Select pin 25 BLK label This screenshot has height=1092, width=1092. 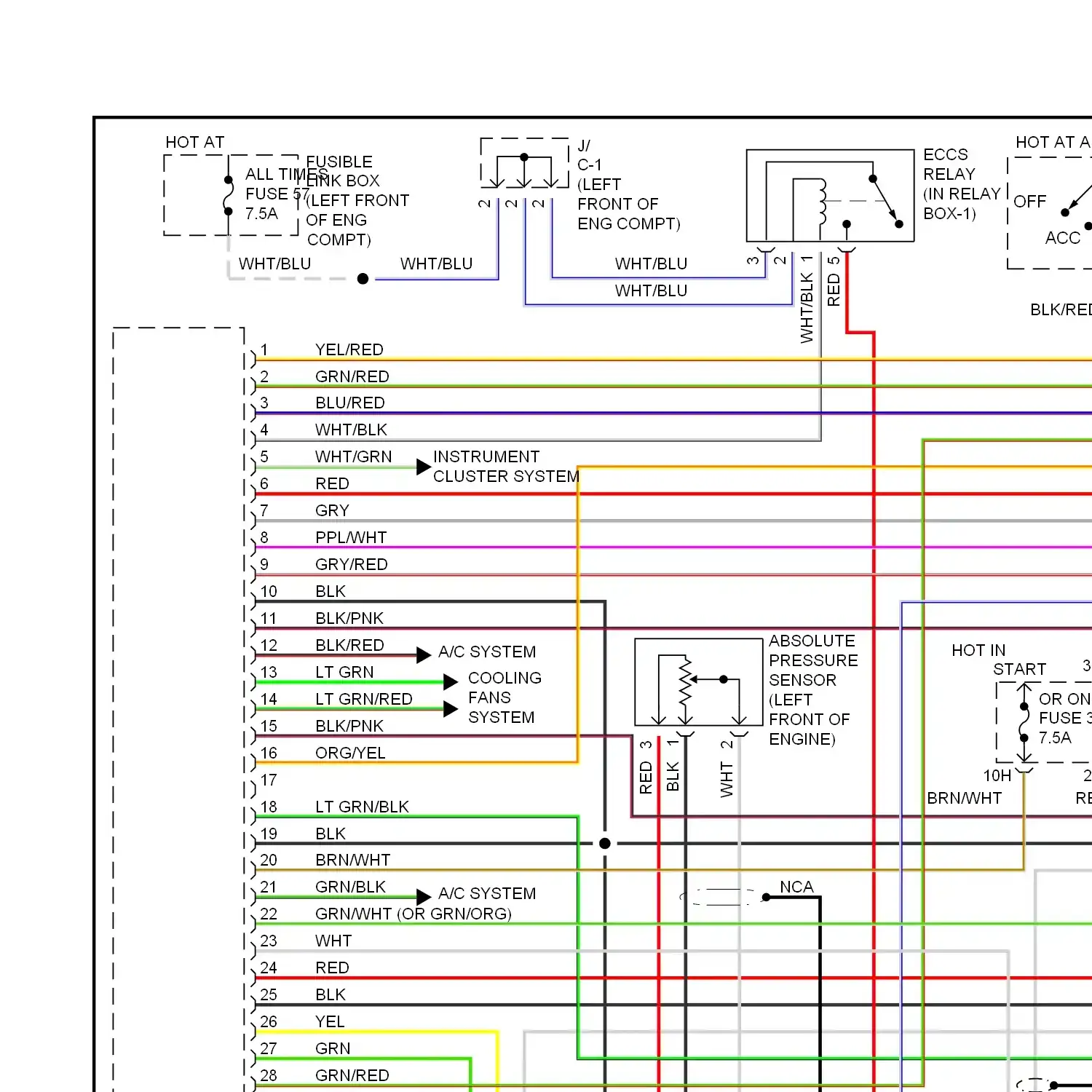[x=331, y=994]
